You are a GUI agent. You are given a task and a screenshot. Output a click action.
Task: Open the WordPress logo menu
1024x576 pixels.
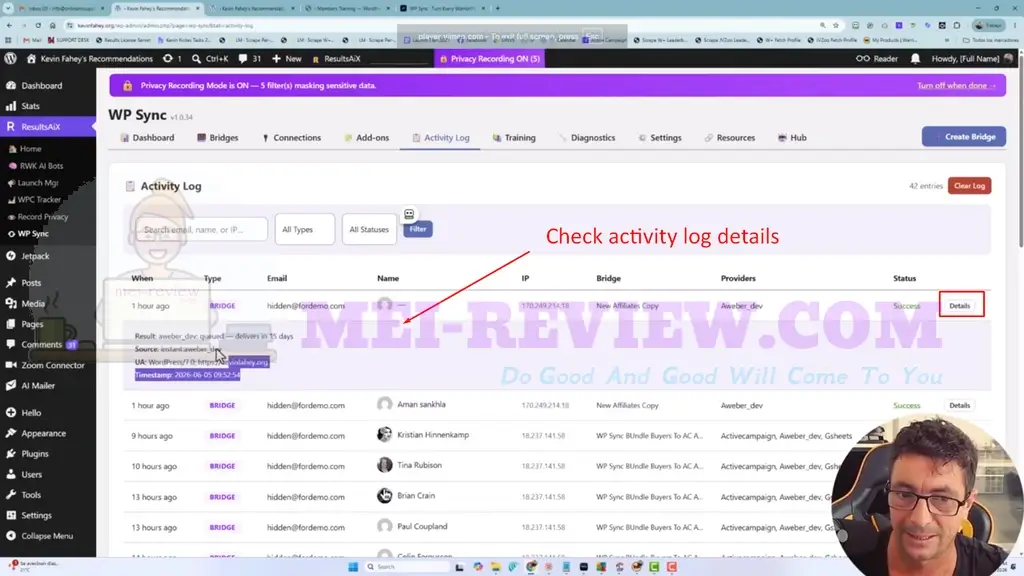10,58
